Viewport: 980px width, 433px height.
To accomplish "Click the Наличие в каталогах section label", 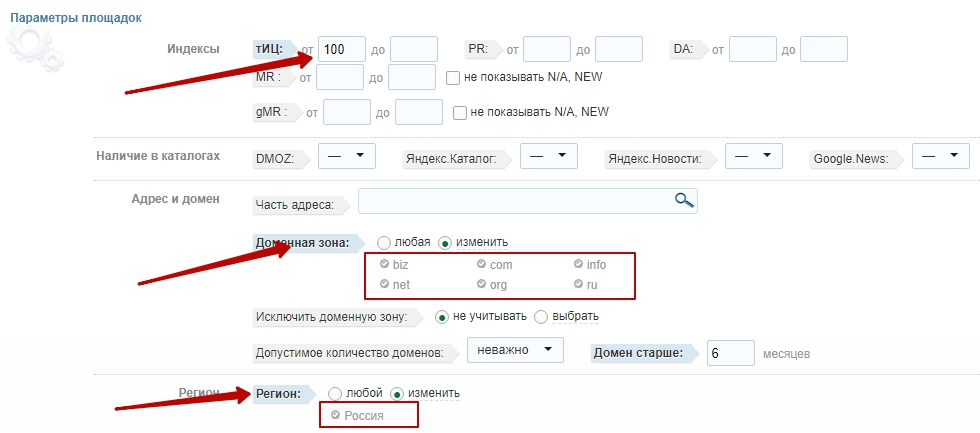I will point(158,156).
